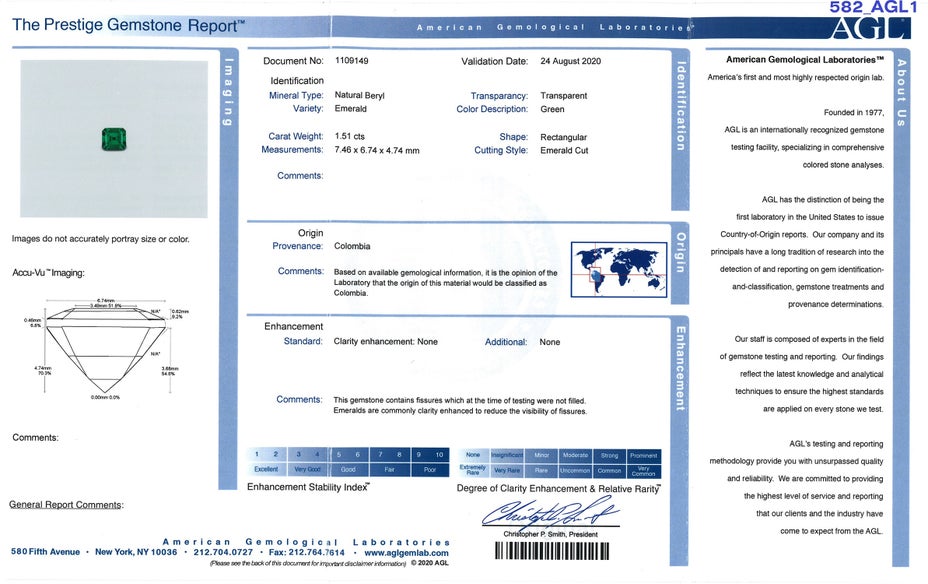Select the vertical Enhancement tab
928x584 pixels.
[x=680, y=367]
